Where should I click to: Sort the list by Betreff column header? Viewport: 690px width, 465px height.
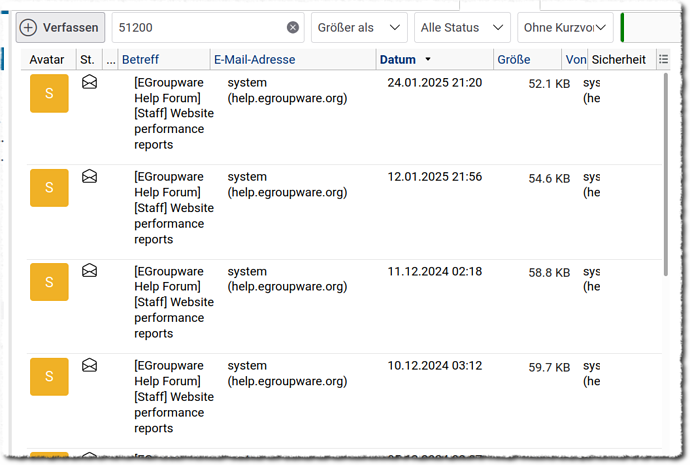pos(140,60)
